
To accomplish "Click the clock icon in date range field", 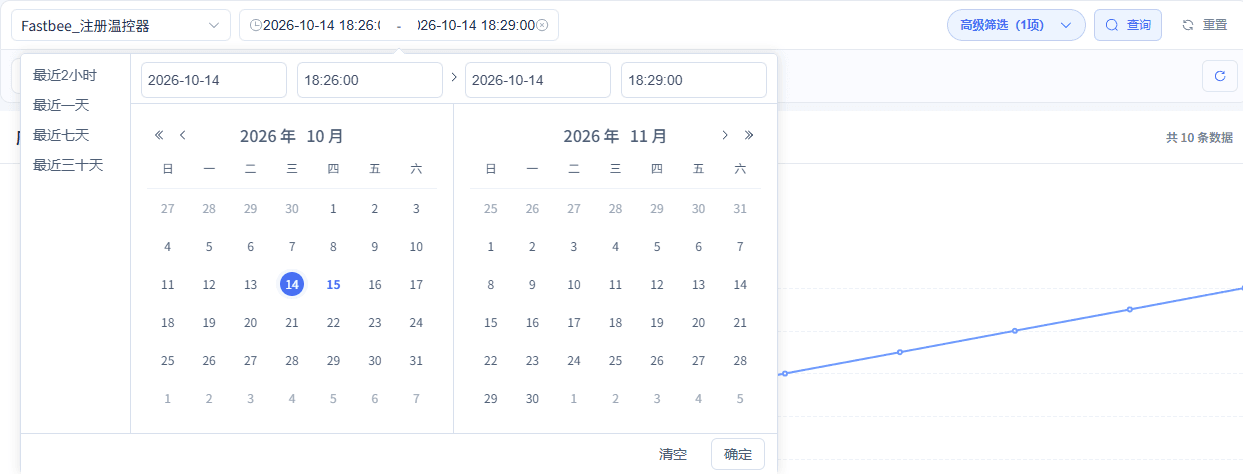I will [255, 25].
